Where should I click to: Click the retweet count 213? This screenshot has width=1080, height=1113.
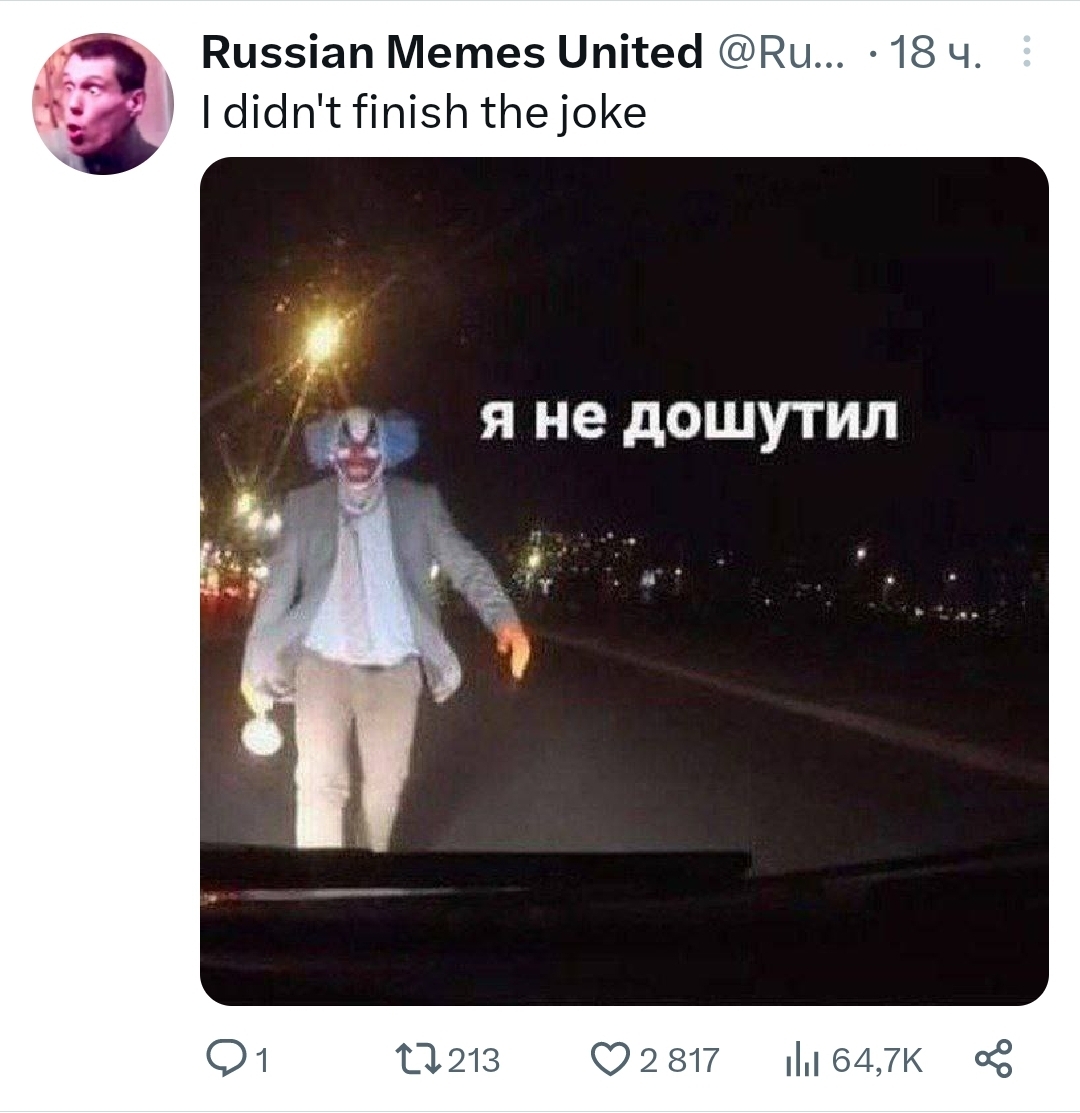tap(474, 1060)
